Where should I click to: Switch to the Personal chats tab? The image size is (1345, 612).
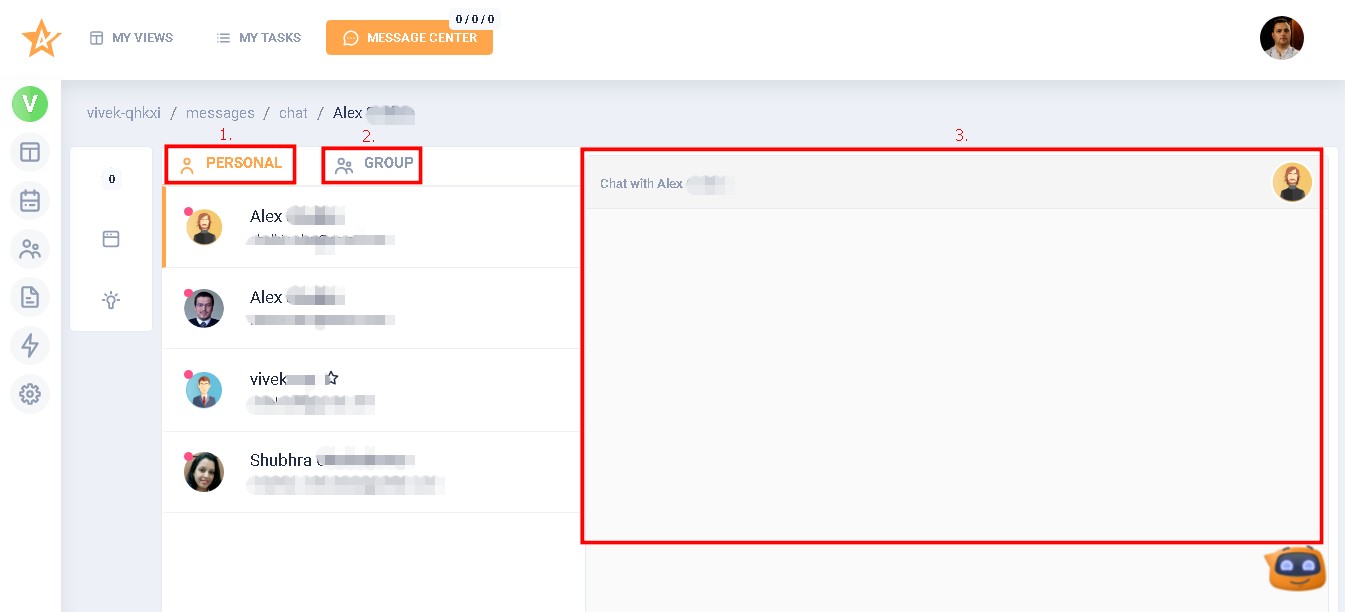click(x=230, y=163)
